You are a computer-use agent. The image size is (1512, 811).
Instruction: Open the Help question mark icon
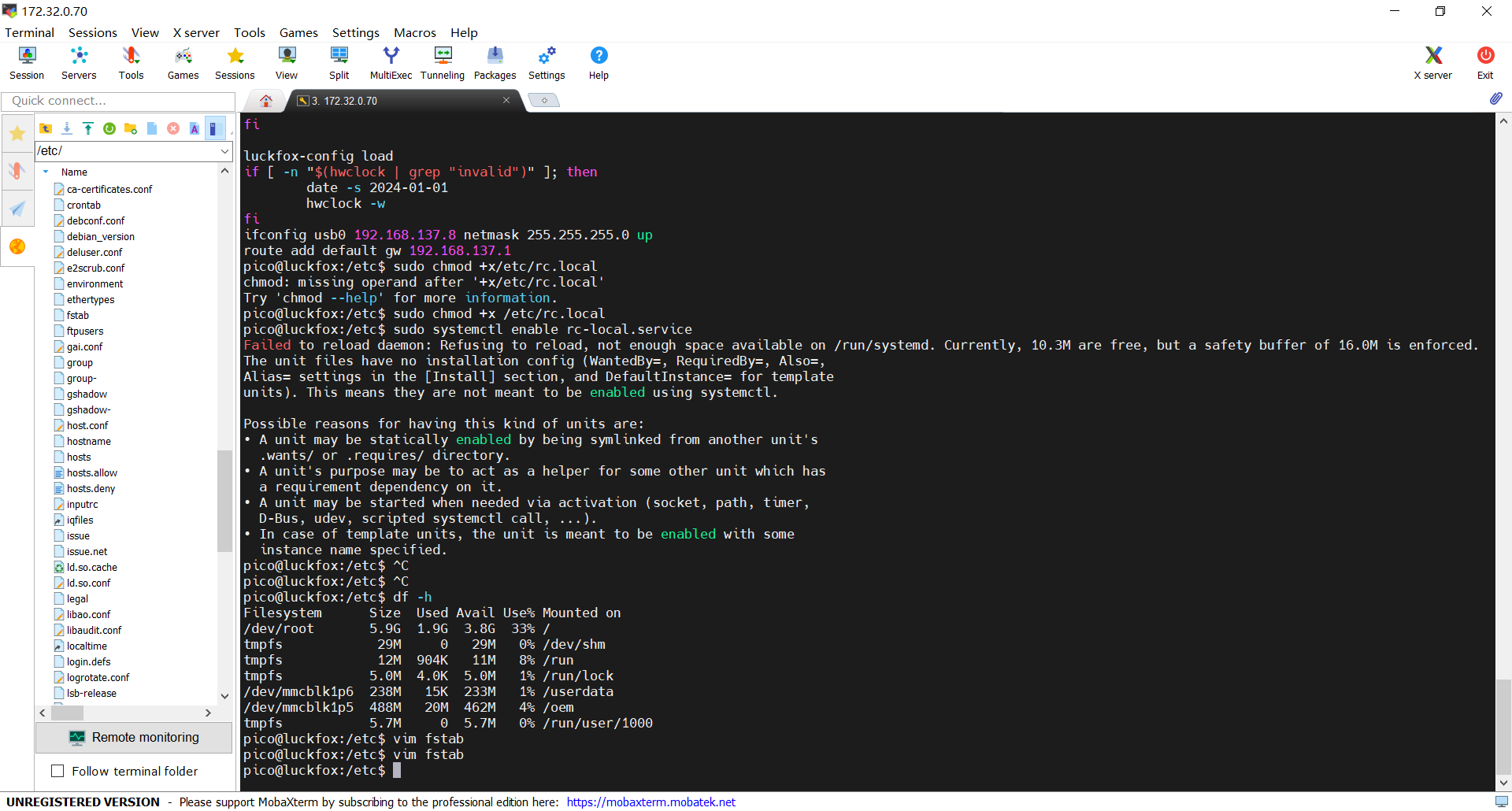click(x=598, y=63)
